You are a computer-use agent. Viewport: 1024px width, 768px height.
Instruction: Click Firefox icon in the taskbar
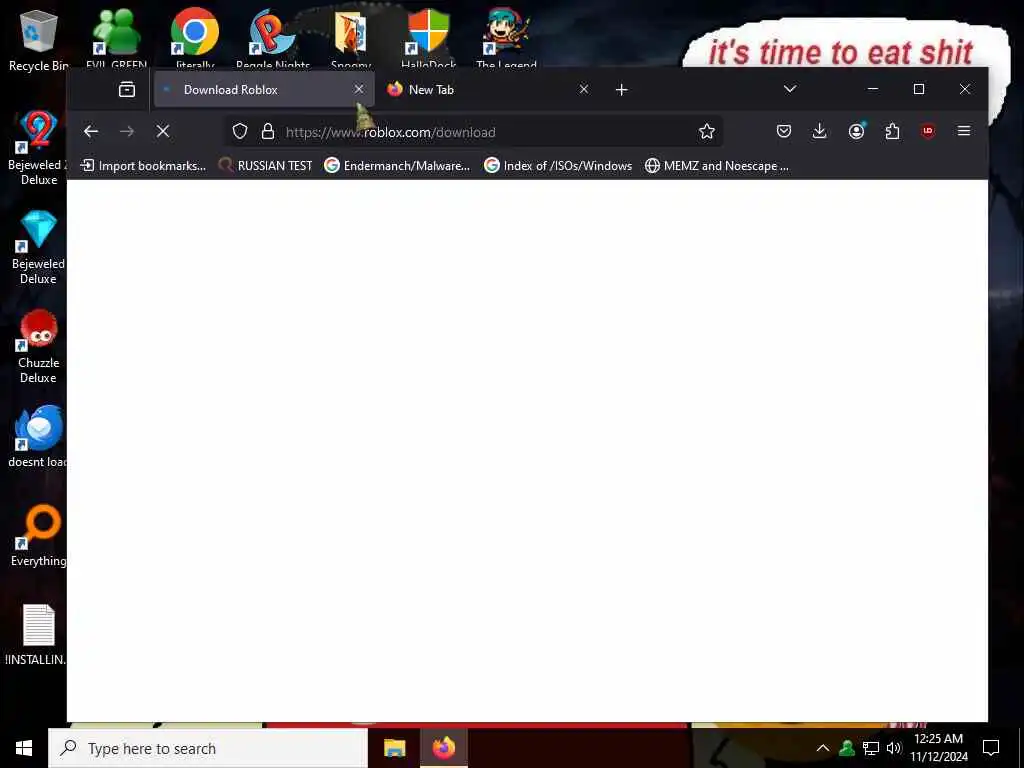[443, 748]
